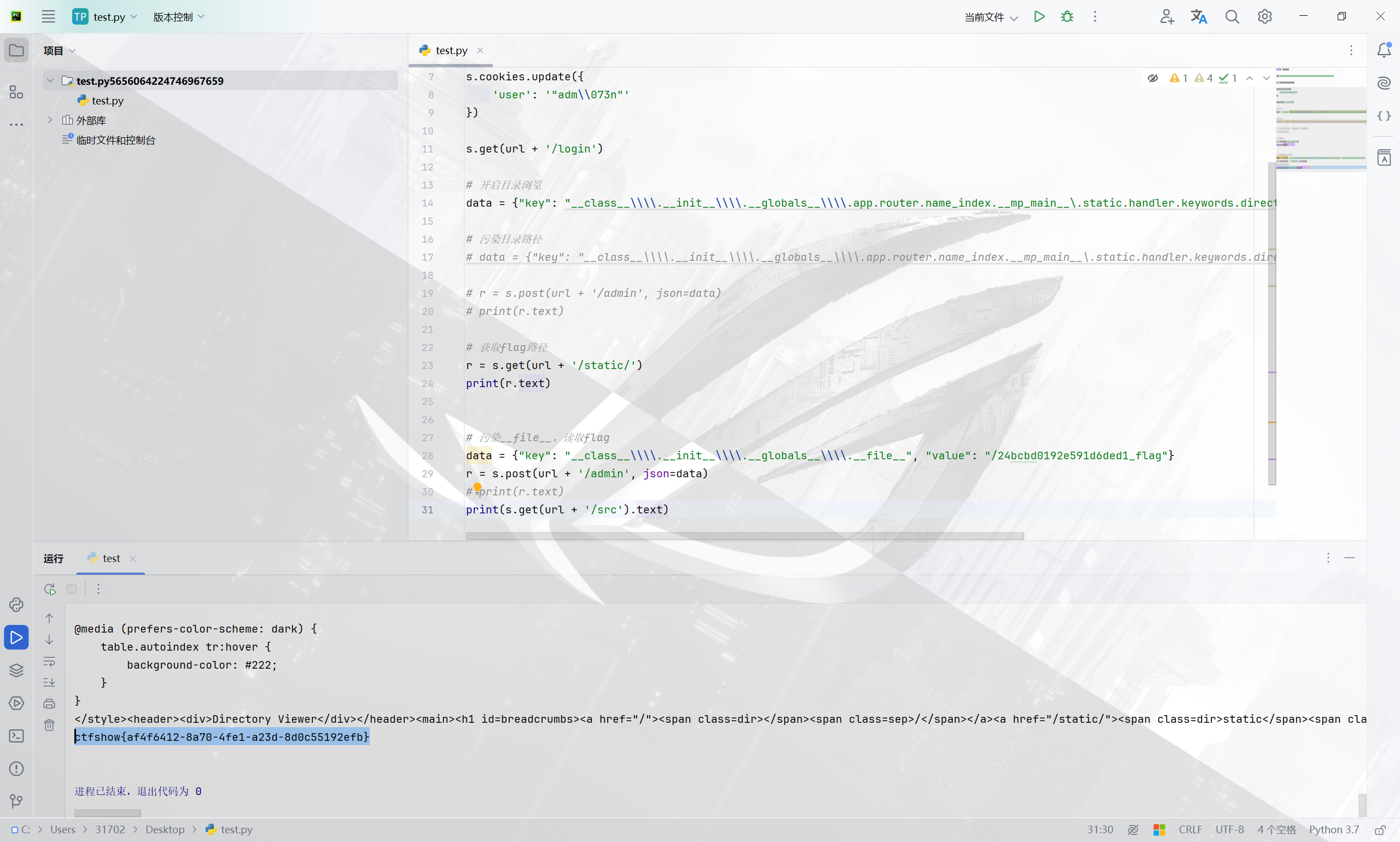This screenshot has width=1400, height=842.
Task: Collapse the test.py565606422474696​7659 root folder
Action: 50,80
